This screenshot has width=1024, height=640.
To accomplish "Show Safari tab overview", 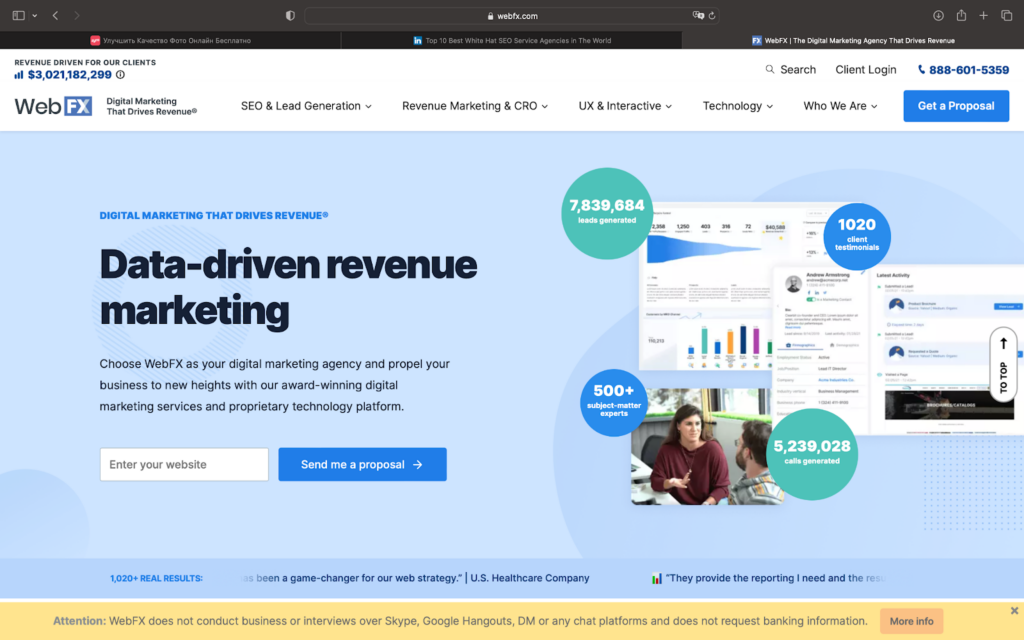I will point(1006,16).
